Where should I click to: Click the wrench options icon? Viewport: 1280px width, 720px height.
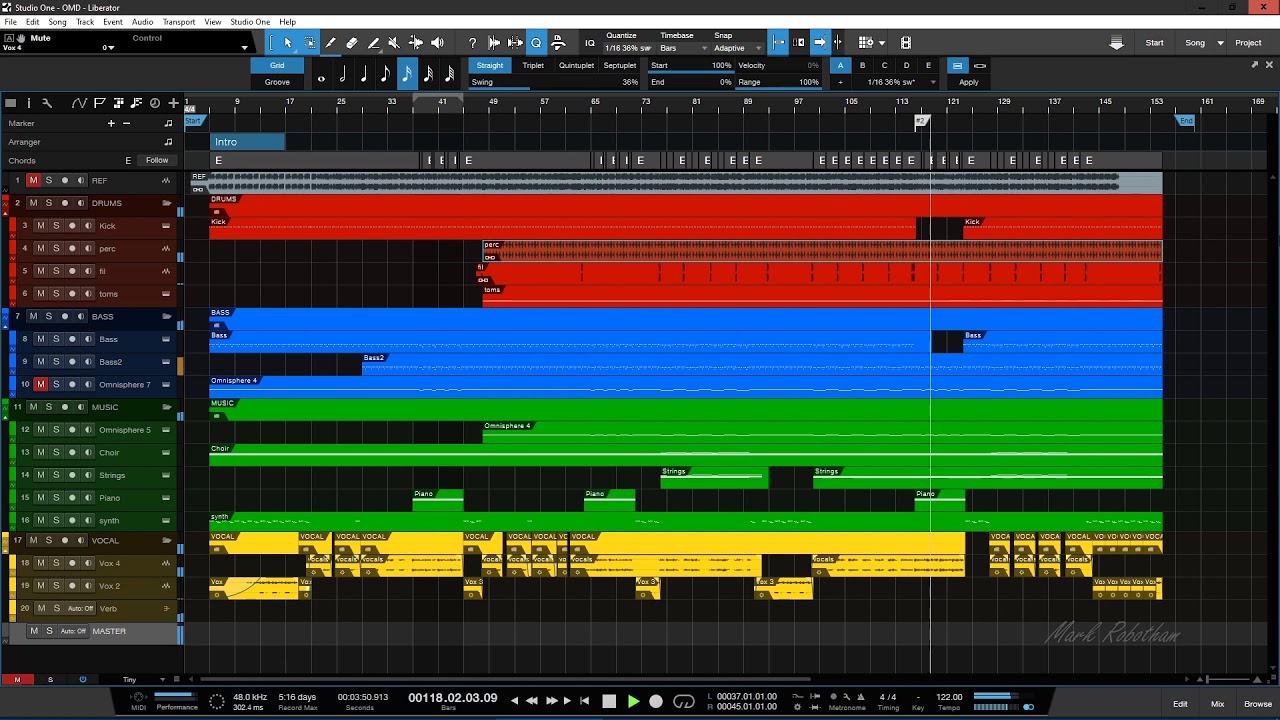pyautogui.click(x=46, y=103)
